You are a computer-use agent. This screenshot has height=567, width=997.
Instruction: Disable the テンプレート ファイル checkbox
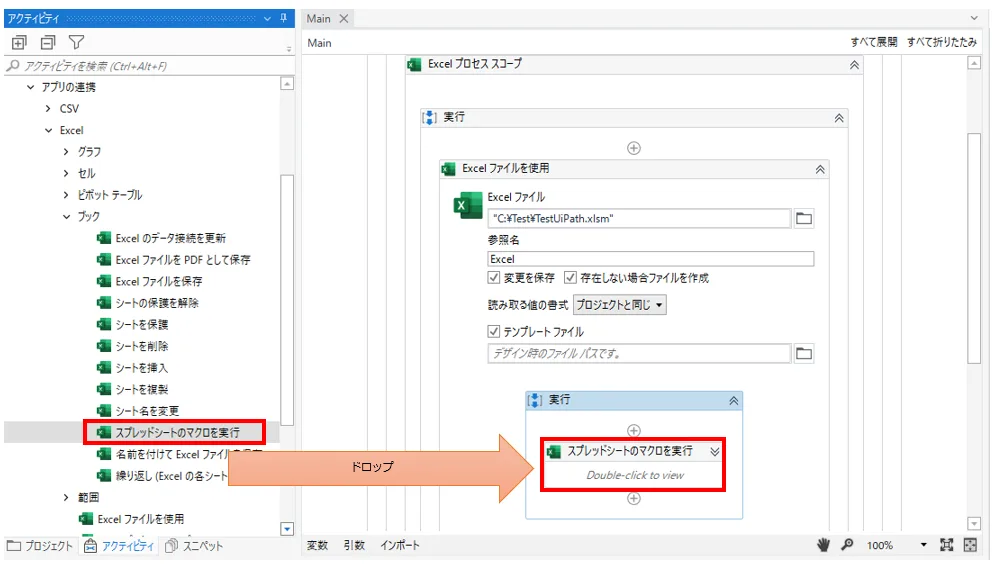(494, 331)
